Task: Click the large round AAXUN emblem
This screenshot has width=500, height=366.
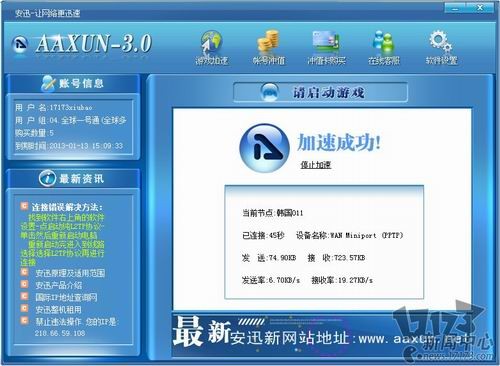Action: tap(264, 148)
